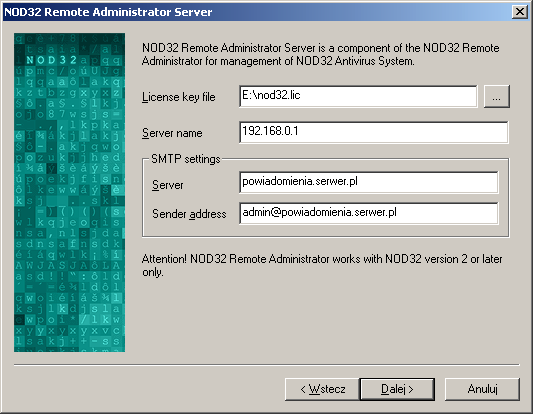Viewport: 533px width, 414px height.
Task: Select the Server name input field
Action: [x=374, y=132]
